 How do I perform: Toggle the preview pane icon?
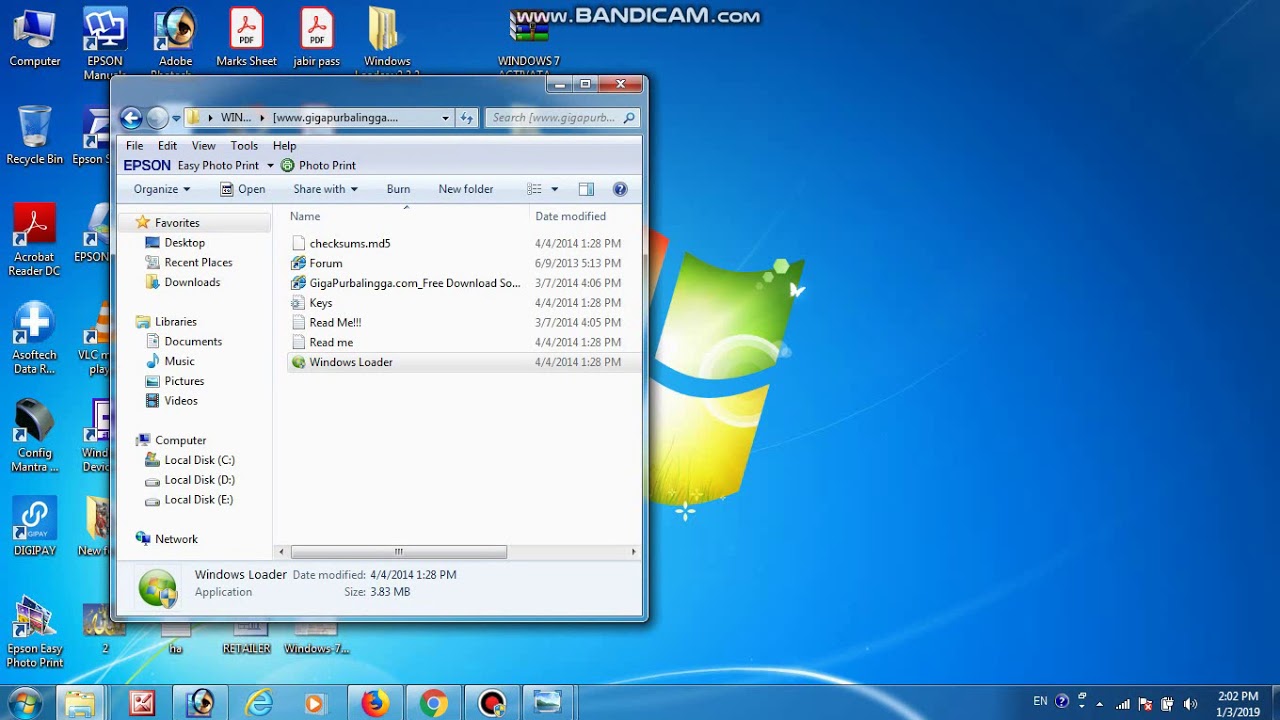586,189
